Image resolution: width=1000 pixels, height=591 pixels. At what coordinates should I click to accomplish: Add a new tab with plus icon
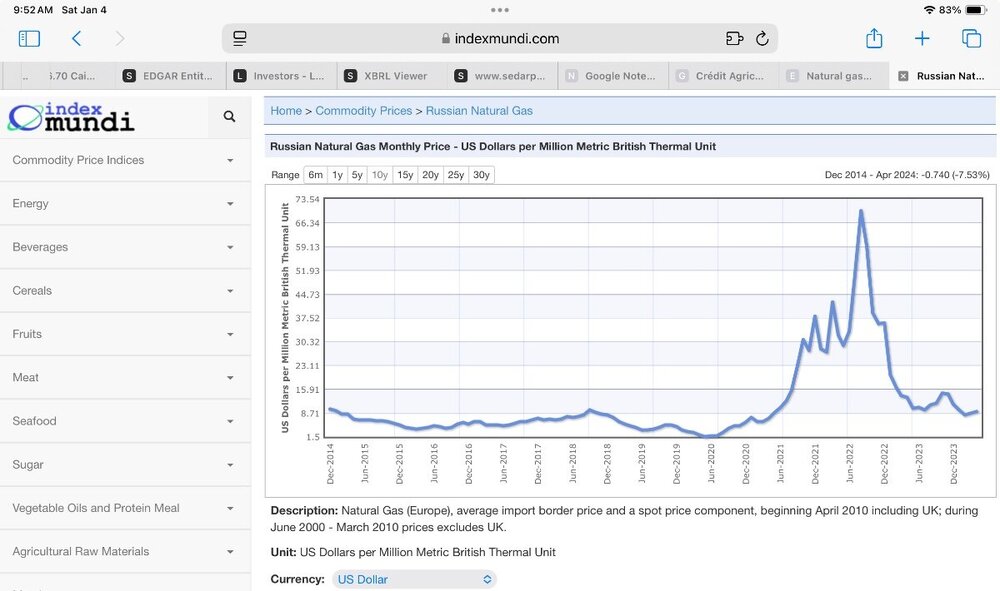pos(922,39)
